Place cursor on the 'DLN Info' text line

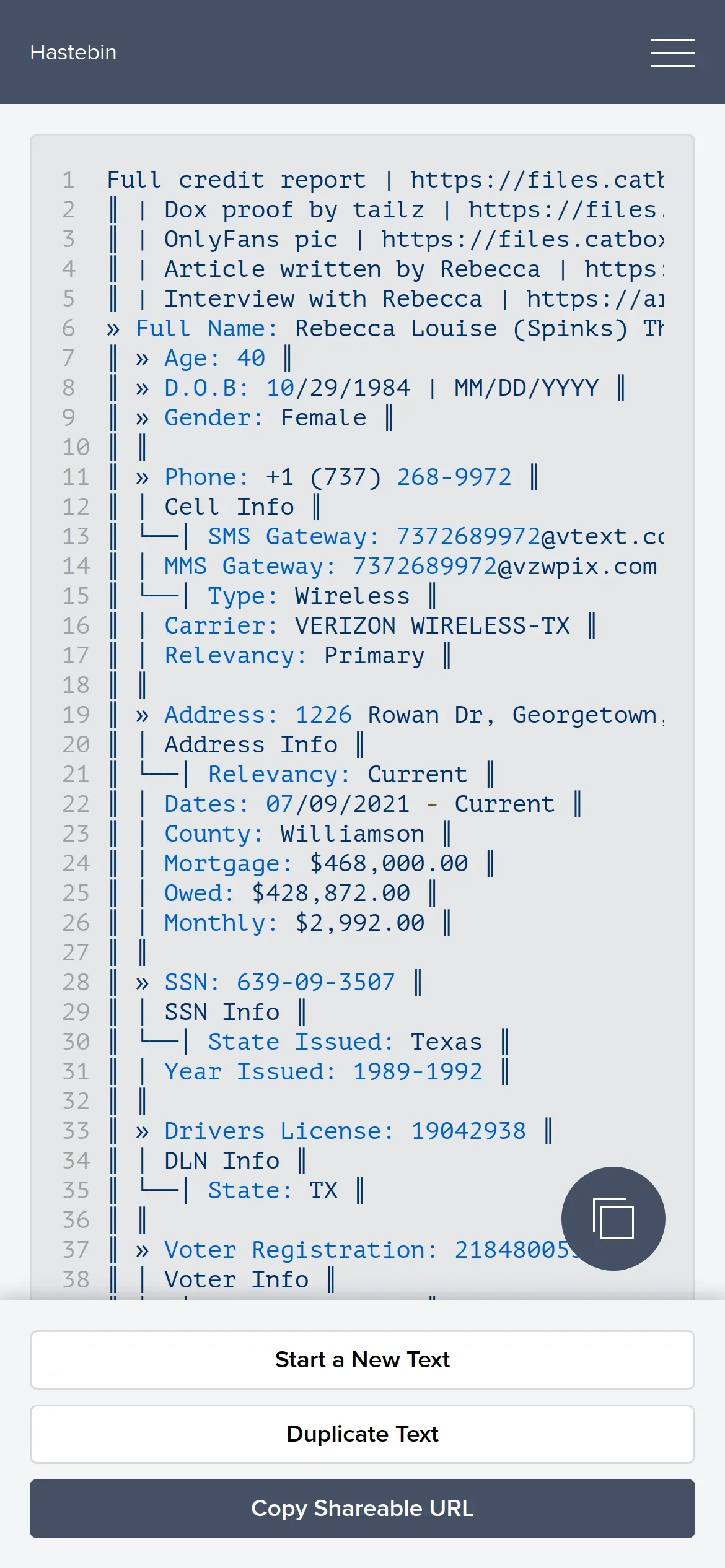pyautogui.click(x=222, y=1161)
